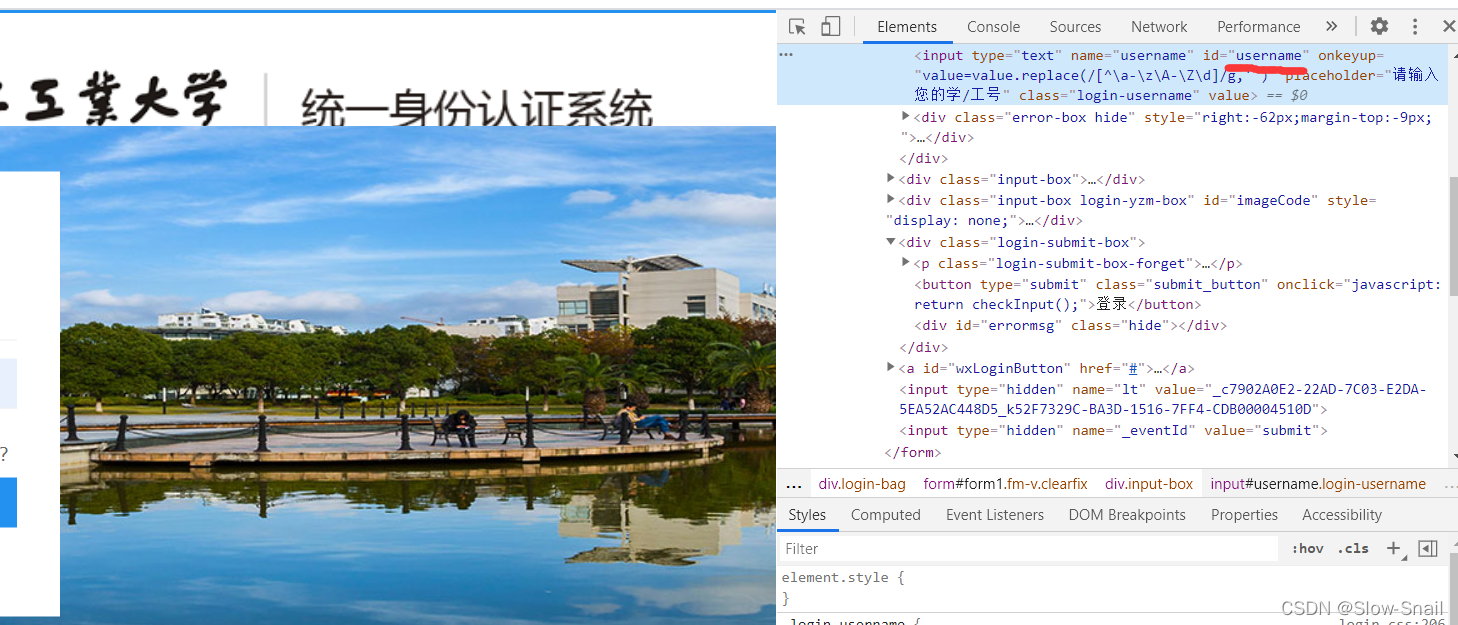Click the breadcrumb left ellipsis
This screenshot has height=625, width=1458.
click(794, 485)
